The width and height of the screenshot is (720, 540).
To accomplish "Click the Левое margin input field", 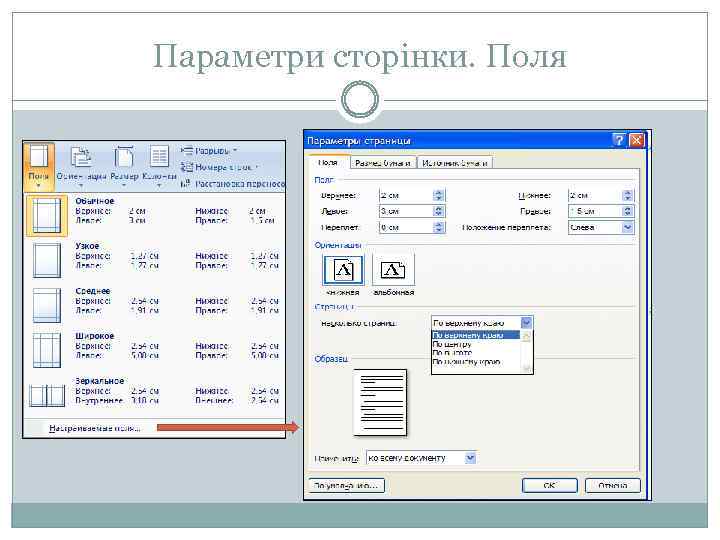I will point(406,211).
